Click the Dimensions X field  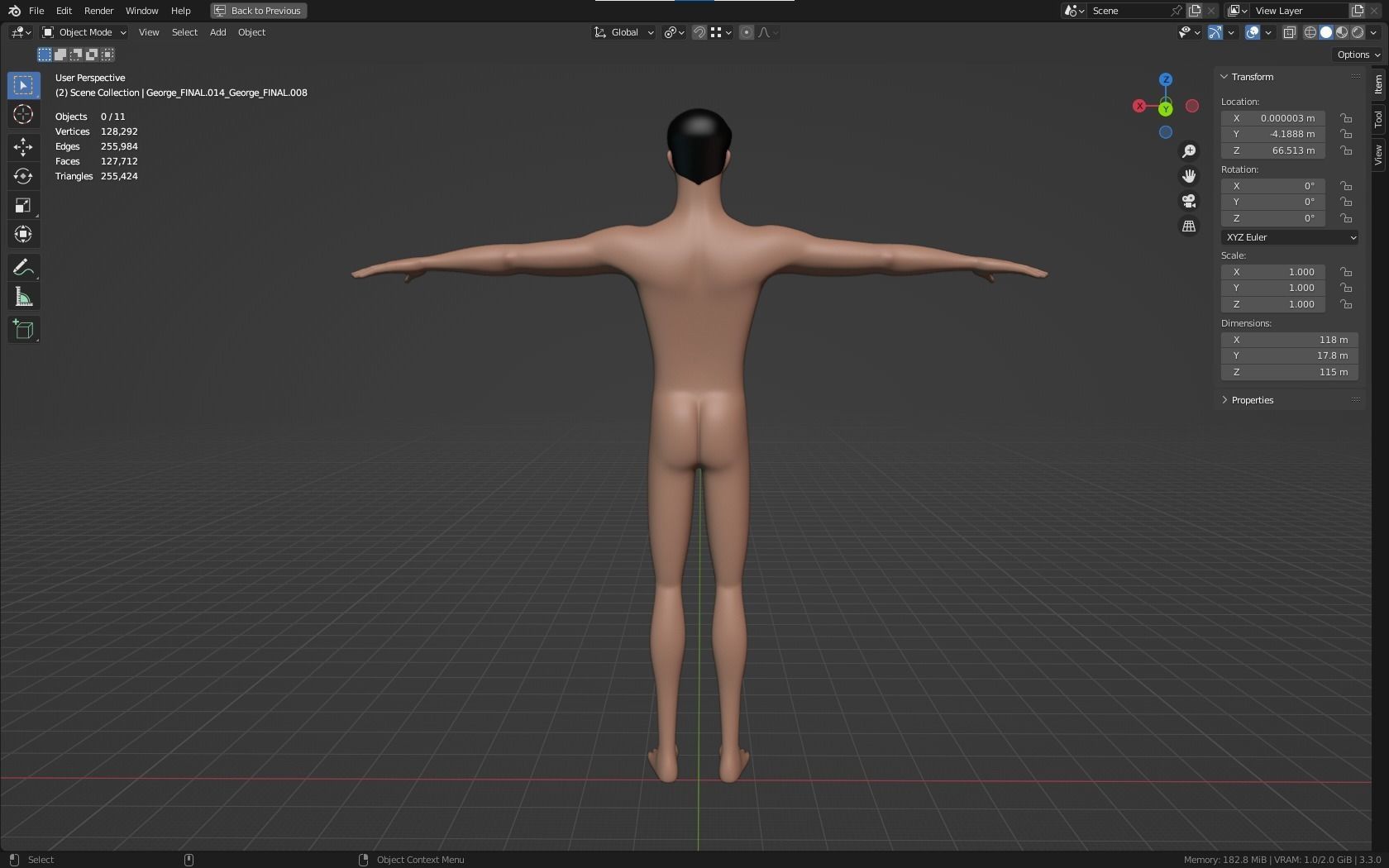pyautogui.click(x=1290, y=340)
